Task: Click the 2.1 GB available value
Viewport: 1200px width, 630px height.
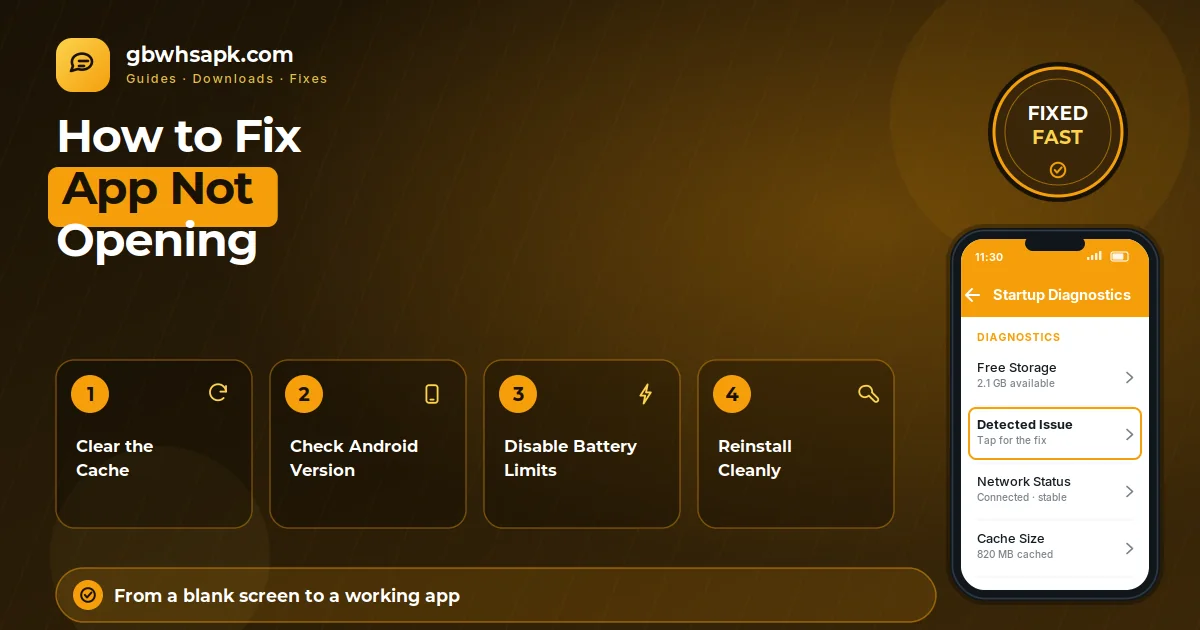Action: pos(1015,383)
